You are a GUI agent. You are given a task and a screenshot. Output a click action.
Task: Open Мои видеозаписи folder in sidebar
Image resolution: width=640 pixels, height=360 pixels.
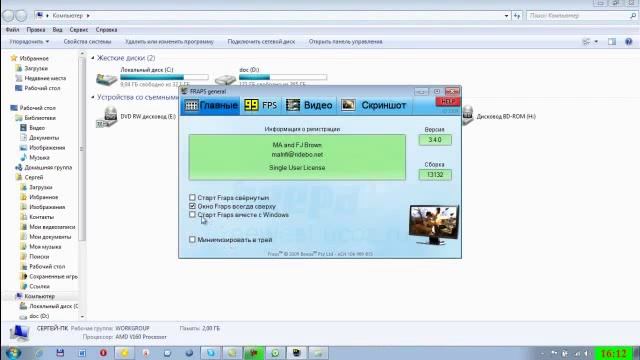click(x=52, y=227)
